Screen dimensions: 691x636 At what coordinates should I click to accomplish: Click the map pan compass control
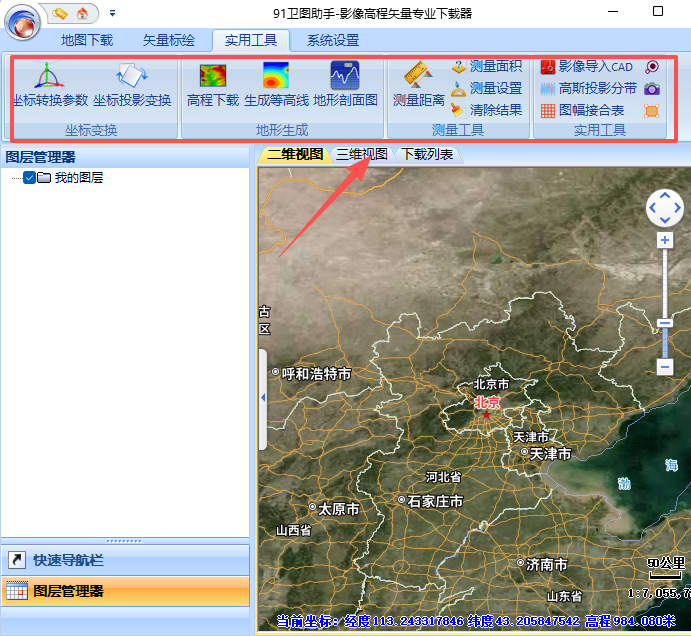click(665, 208)
